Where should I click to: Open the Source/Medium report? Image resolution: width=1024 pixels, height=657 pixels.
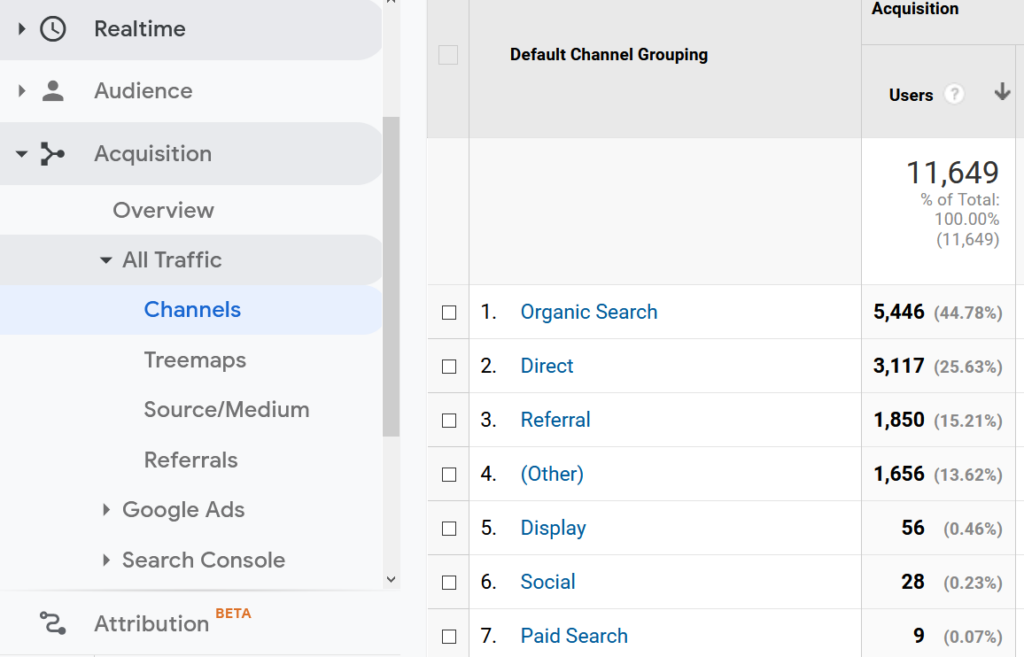point(226,409)
